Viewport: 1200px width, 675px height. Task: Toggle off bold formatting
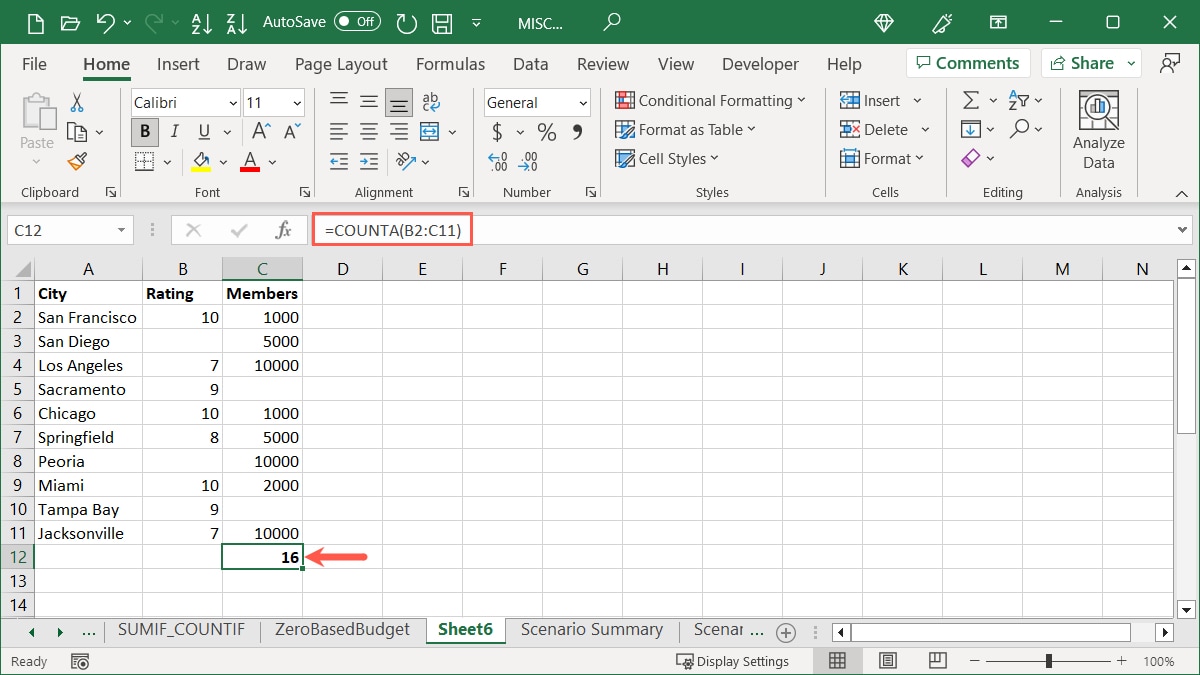(x=144, y=131)
